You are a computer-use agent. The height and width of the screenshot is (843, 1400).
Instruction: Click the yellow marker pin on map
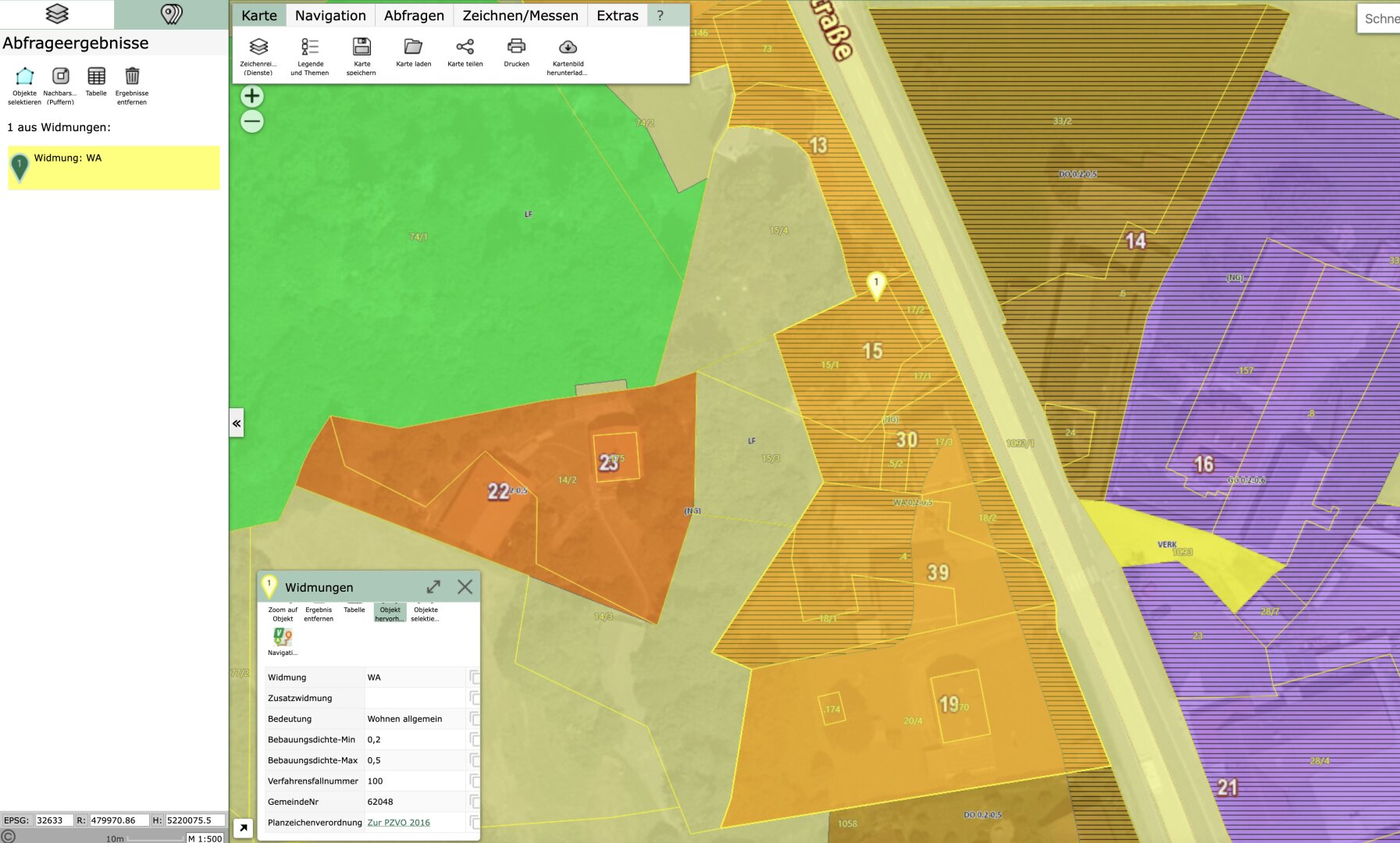pyautogui.click(x=876, y=284)
